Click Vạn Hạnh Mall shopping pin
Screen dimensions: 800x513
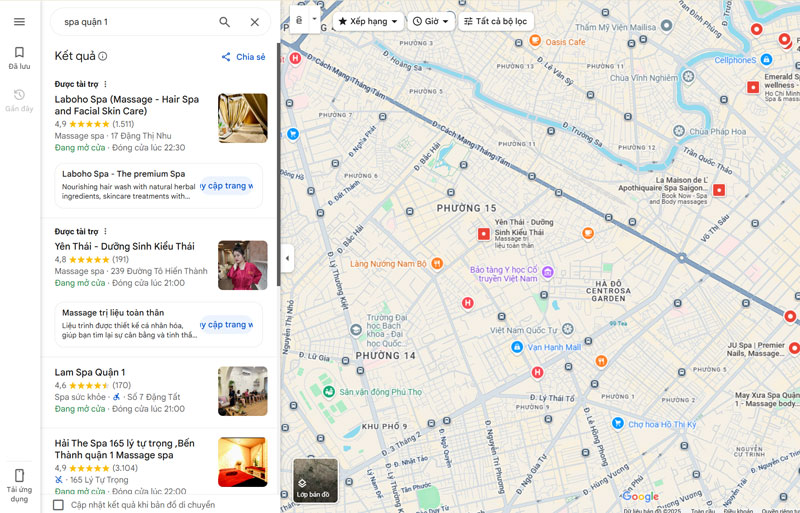click(517, 347)
